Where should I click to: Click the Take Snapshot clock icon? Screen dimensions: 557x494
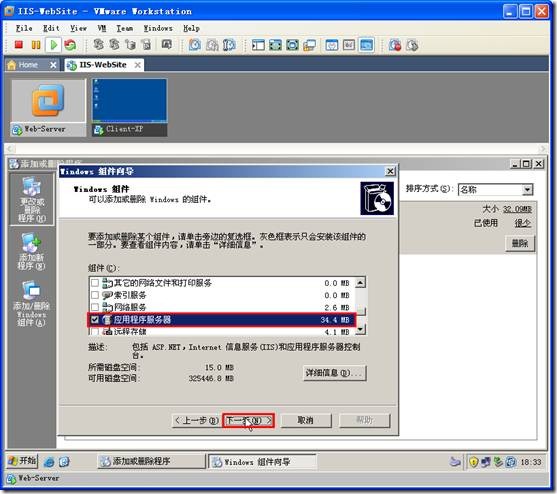pos(195,45)
